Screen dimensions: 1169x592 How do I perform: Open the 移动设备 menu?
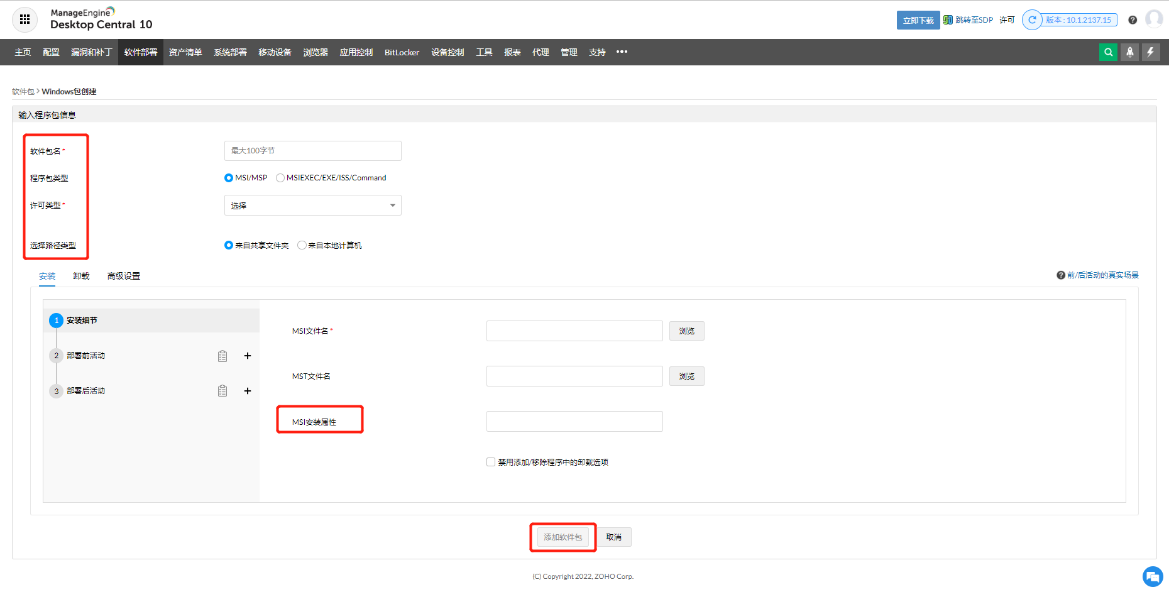(275, 52)
